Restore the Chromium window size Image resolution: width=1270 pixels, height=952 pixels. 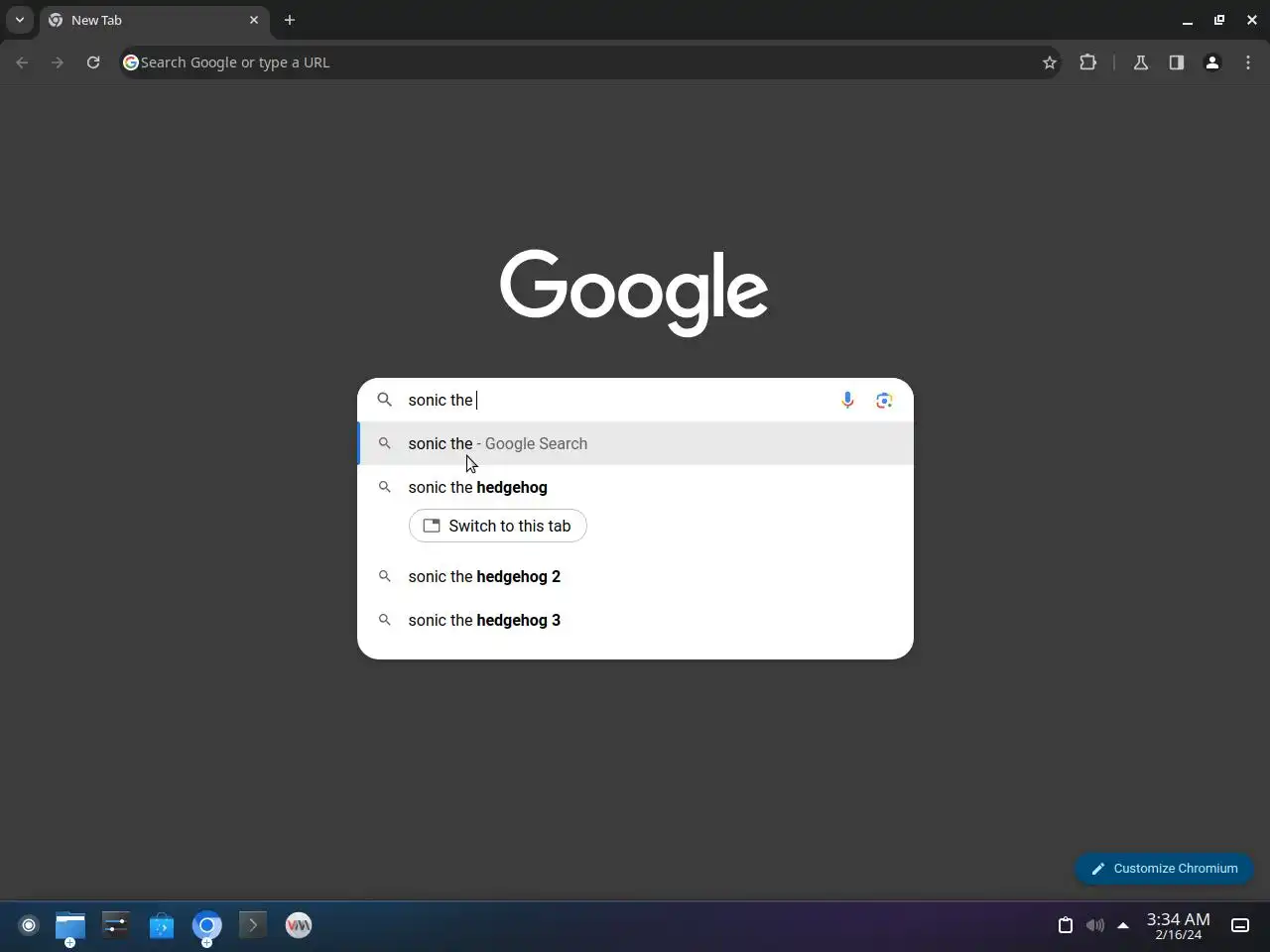click(x=1219, y=20)
